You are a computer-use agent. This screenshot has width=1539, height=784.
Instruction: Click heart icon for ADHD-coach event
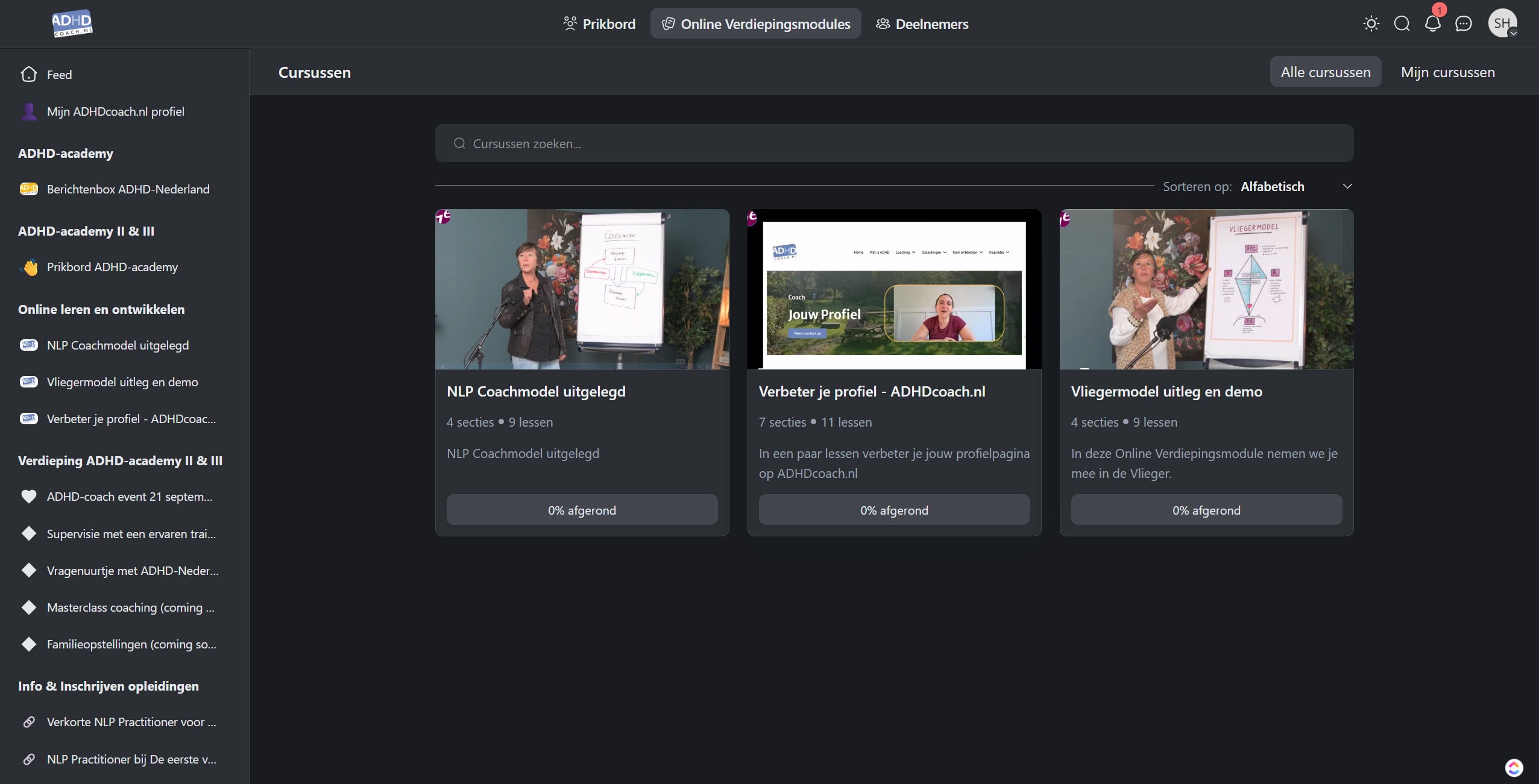tap(28, 497)
